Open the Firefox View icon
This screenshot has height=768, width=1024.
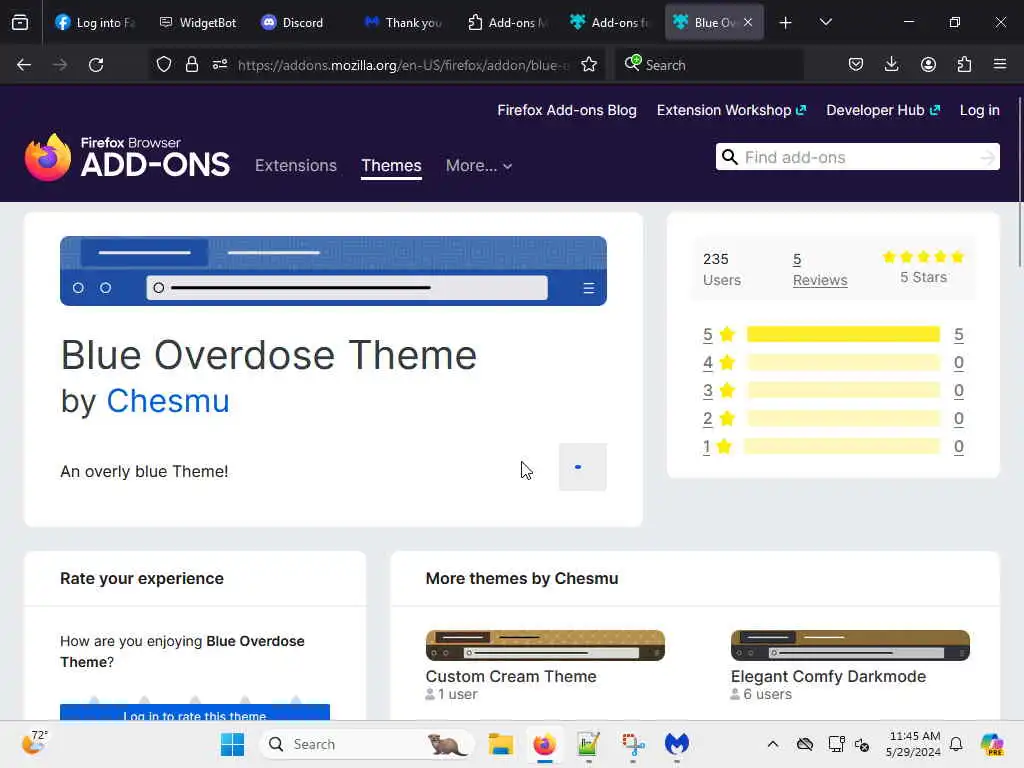point(20,22)
